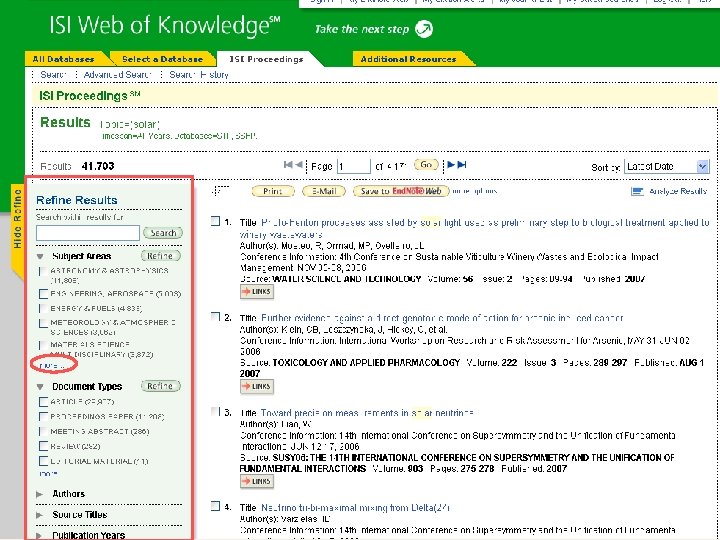Viewport: 720px width, 540px height.
Task: Check Engineering, Aerospace subject area
Action: coord(43,293)
